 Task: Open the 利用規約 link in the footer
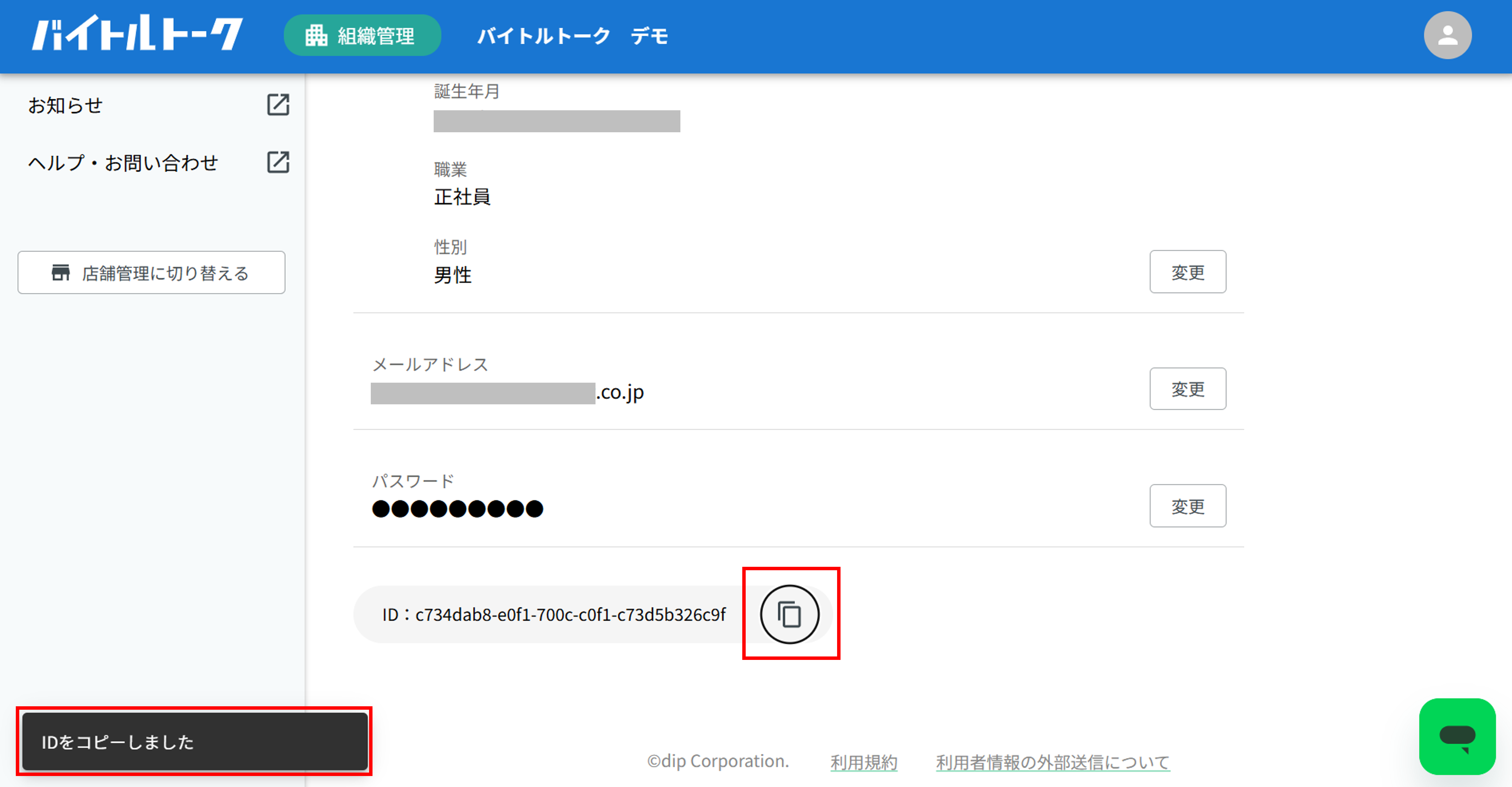[864, 762]
